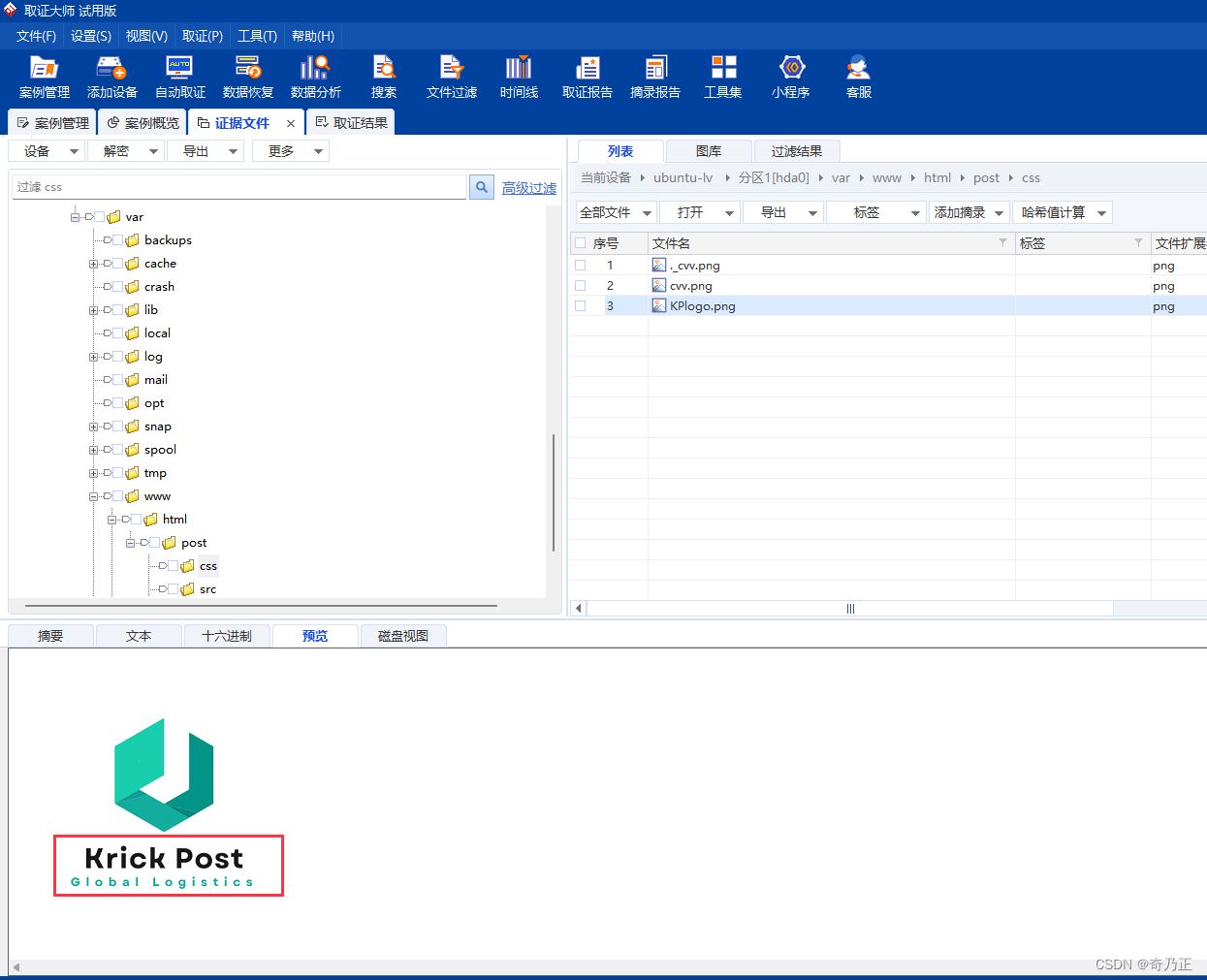
Task: Open the 案例管理 toolbar icon
Action: (45, 78)
